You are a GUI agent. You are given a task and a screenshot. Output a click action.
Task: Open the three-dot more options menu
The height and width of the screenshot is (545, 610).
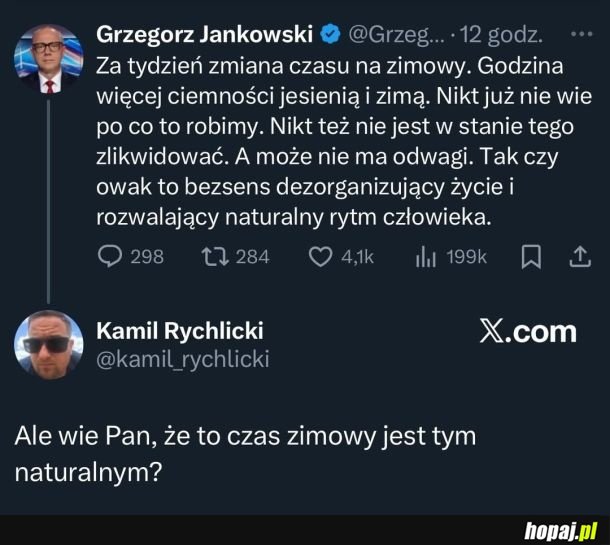click(x=582, y=34)
